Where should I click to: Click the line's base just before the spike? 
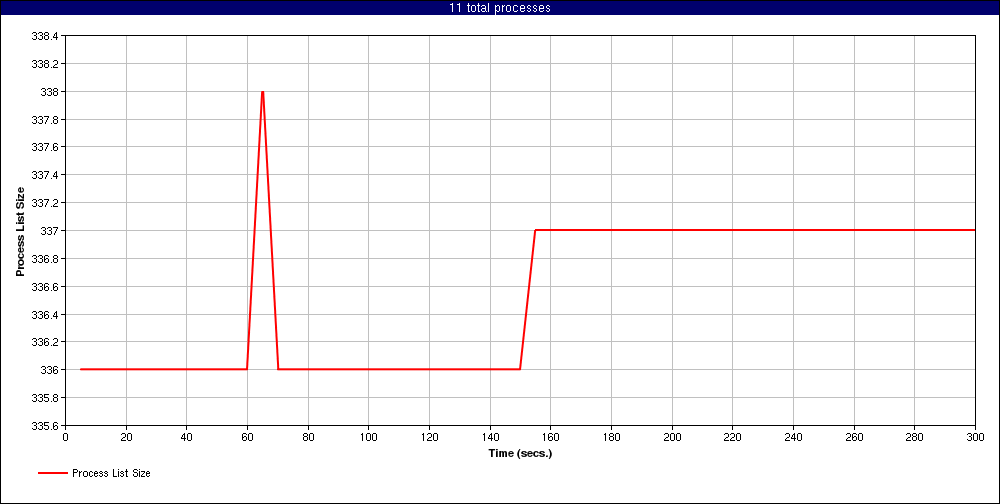pyautogui.click(x=246, y=369)
